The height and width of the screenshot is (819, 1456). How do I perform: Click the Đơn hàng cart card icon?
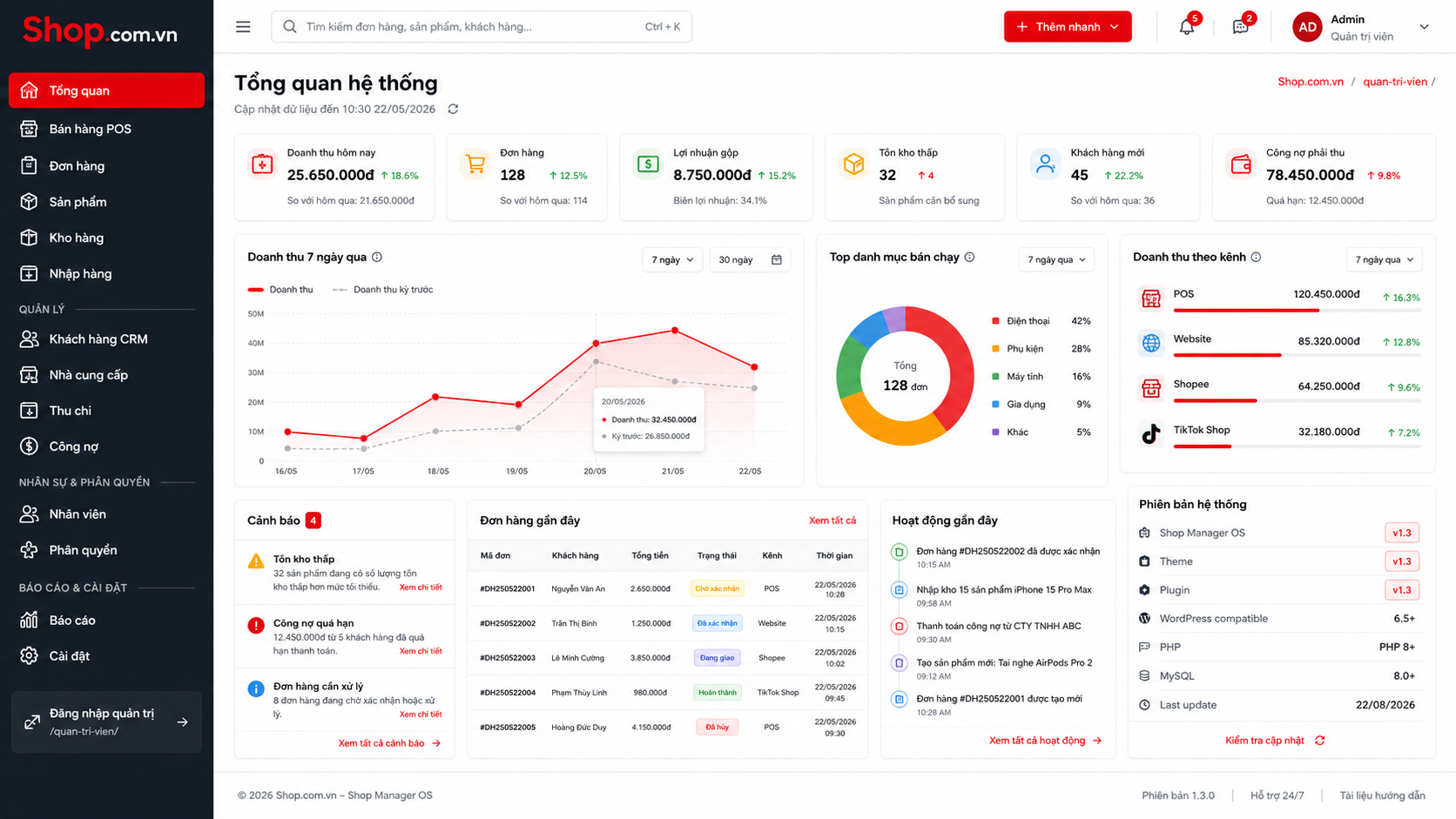pos(475,164)
